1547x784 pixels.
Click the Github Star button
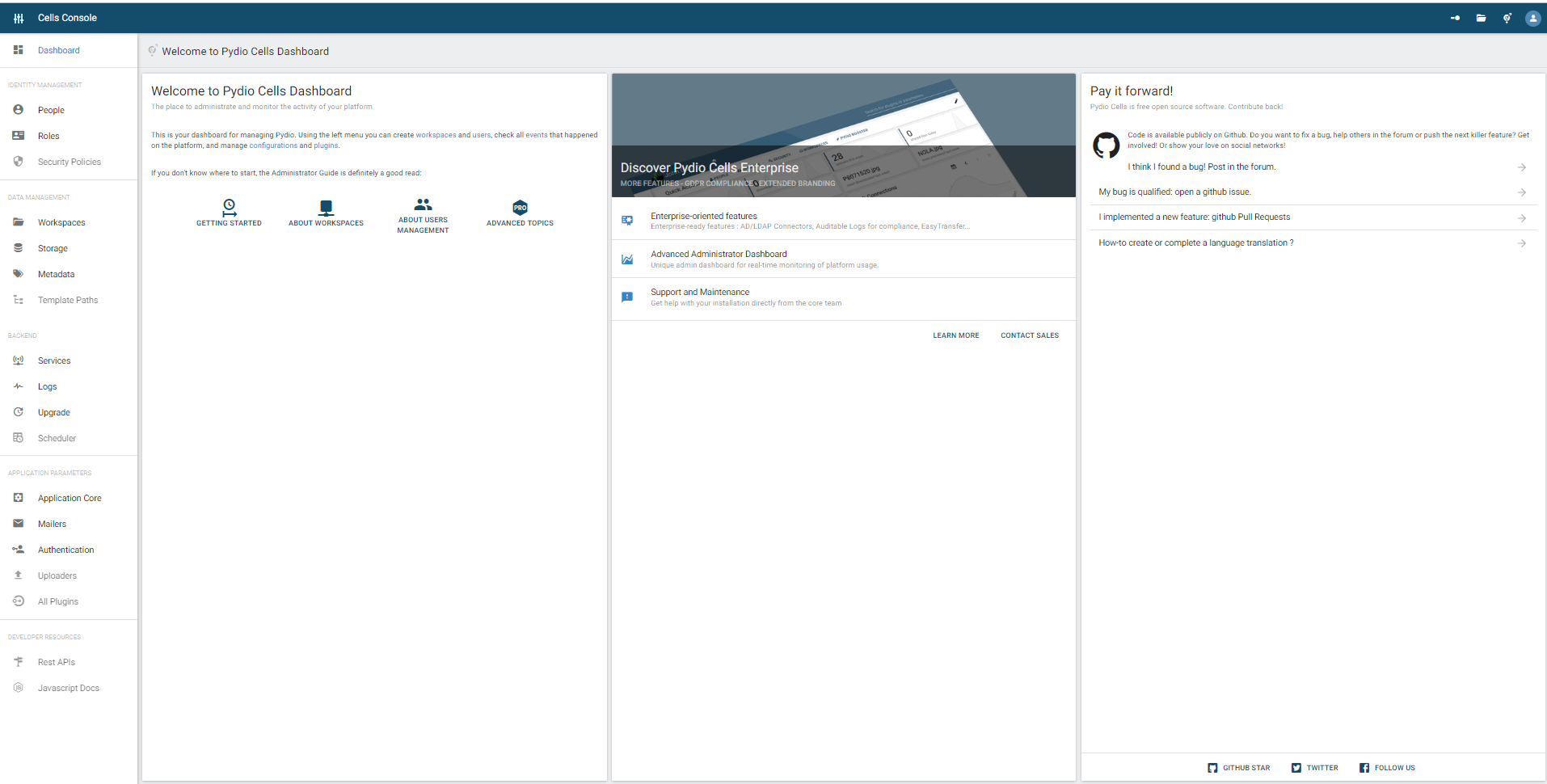(1238, 768)
